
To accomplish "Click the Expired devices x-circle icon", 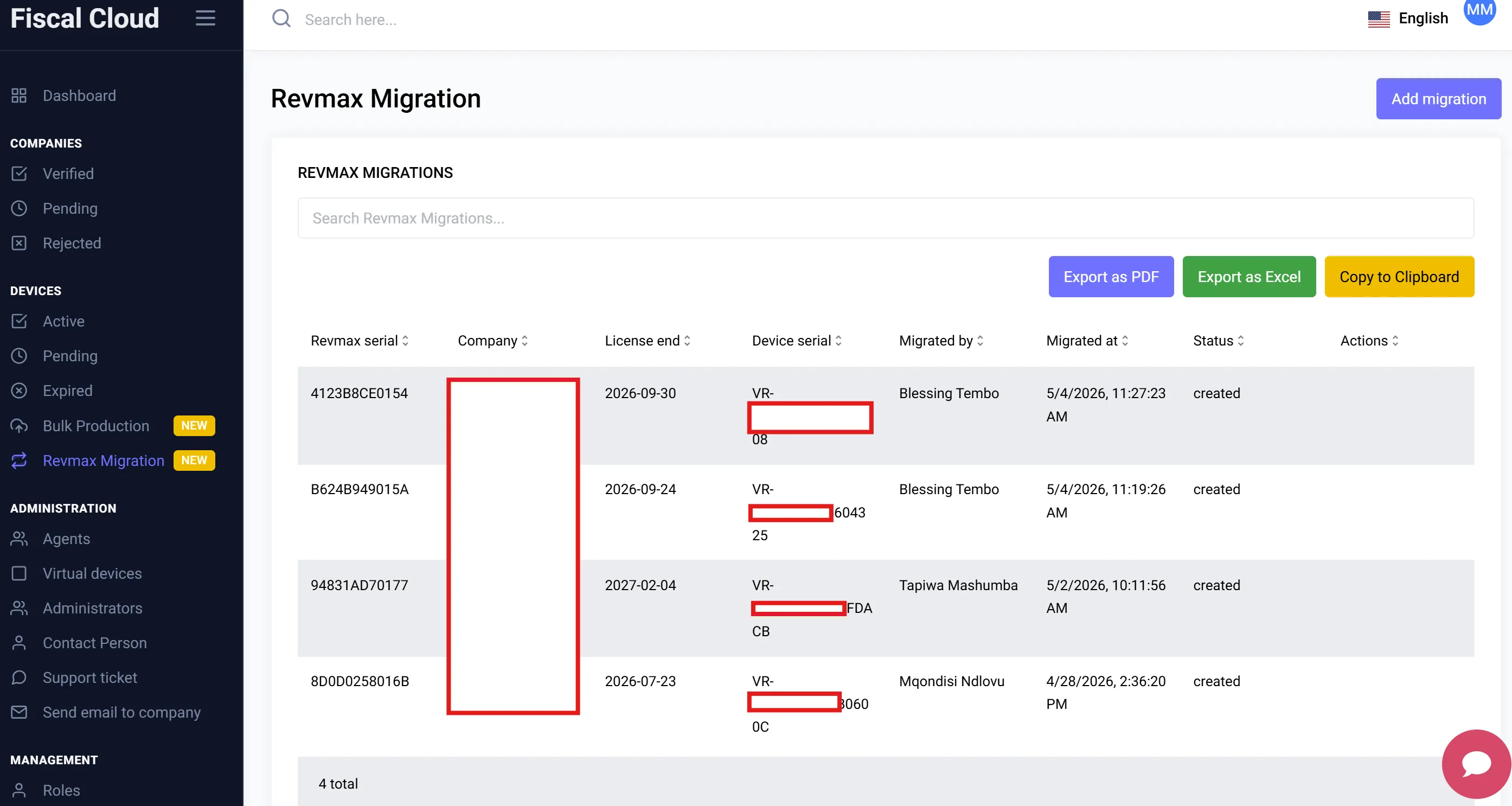I will pos(19,390).
